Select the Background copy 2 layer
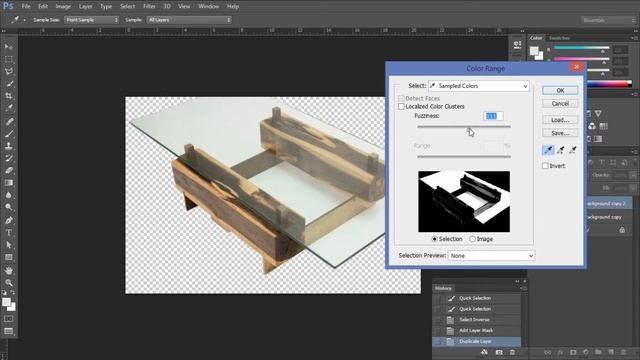This screenshot has width=640, height=360. tap(608, 203)
